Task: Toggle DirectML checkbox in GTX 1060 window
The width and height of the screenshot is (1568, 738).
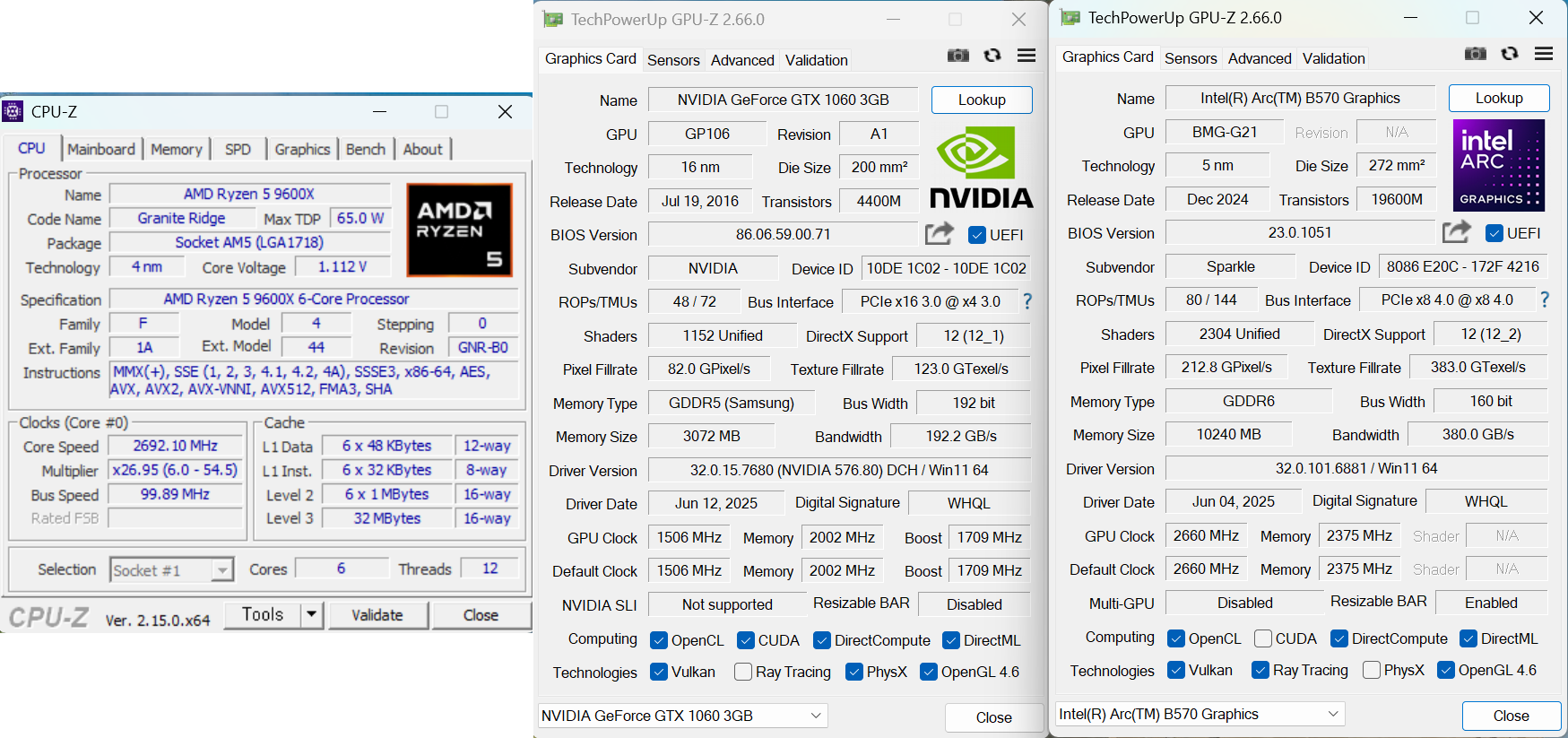Action: (951, 640)
